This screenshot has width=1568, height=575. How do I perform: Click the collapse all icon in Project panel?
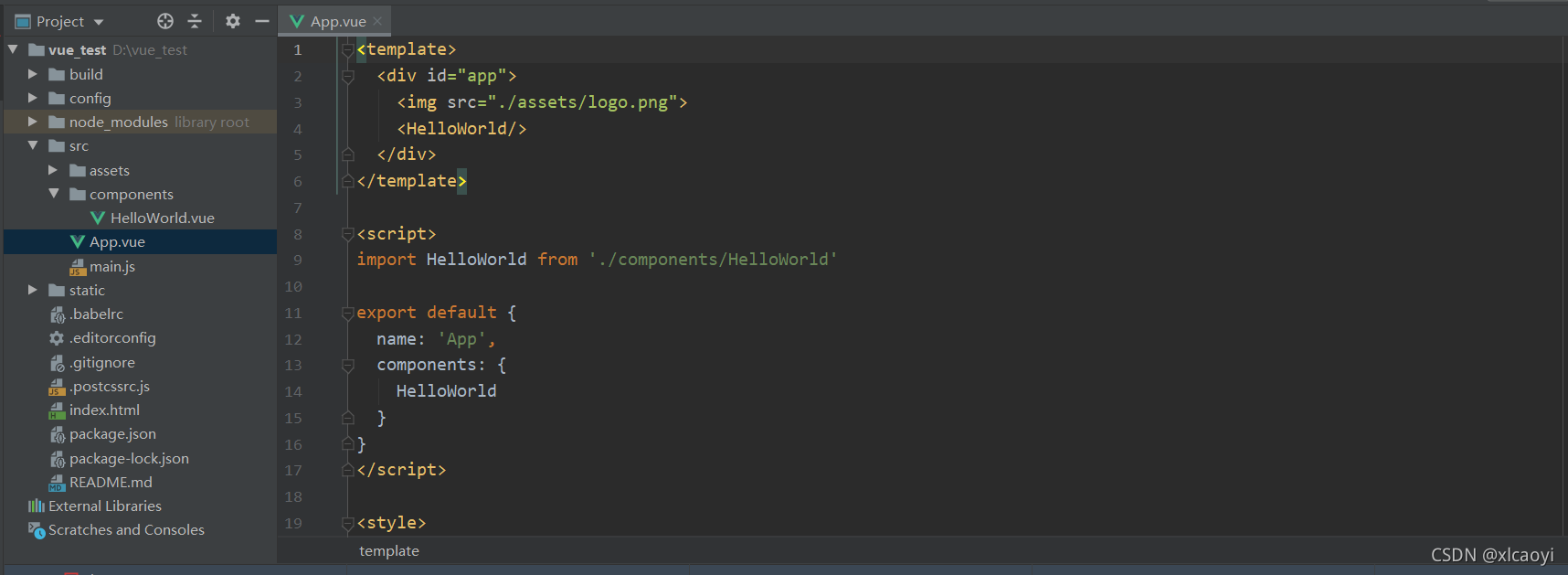(195, 21)
